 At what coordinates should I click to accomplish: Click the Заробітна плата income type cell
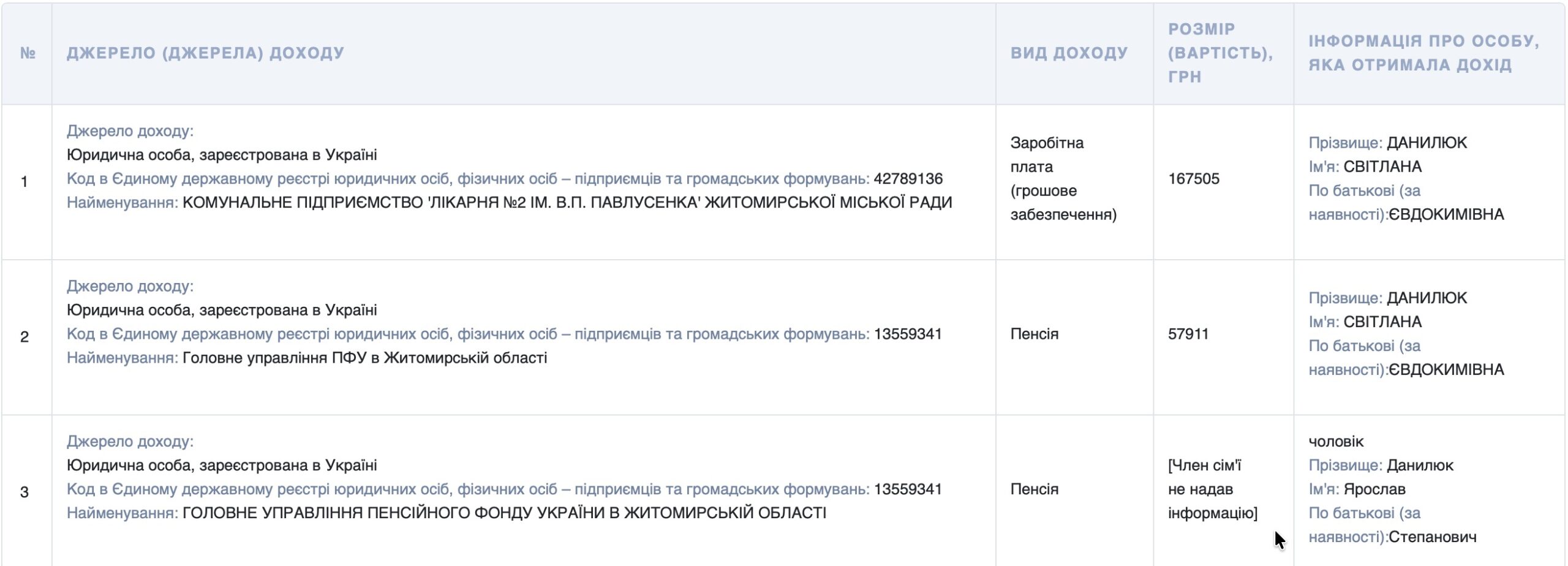[1064, 179]
